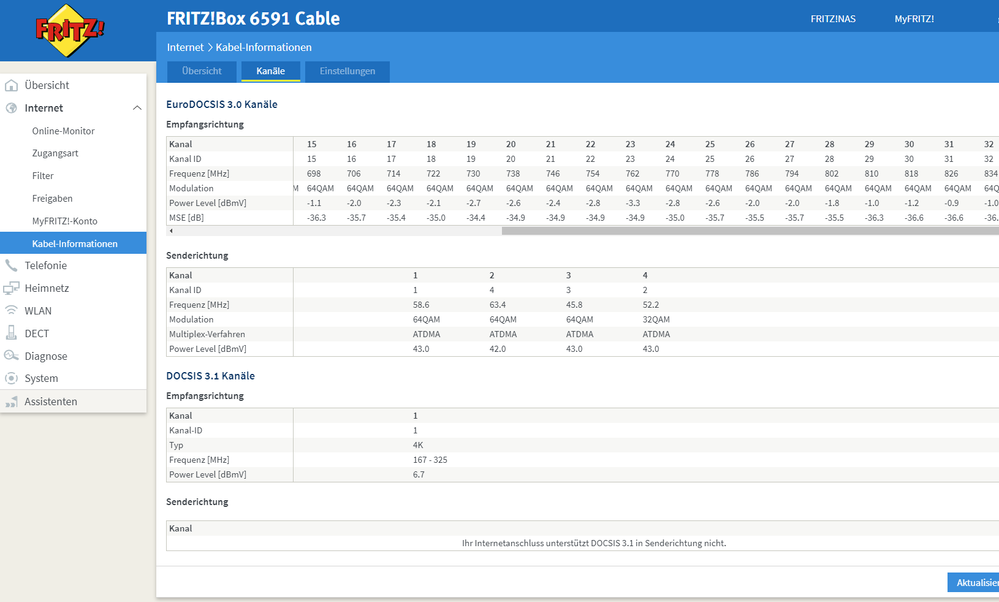Click the Wi-Fi icon beside WLAN
Viewport: 999px width, 602px height.
tap(11, 311)
